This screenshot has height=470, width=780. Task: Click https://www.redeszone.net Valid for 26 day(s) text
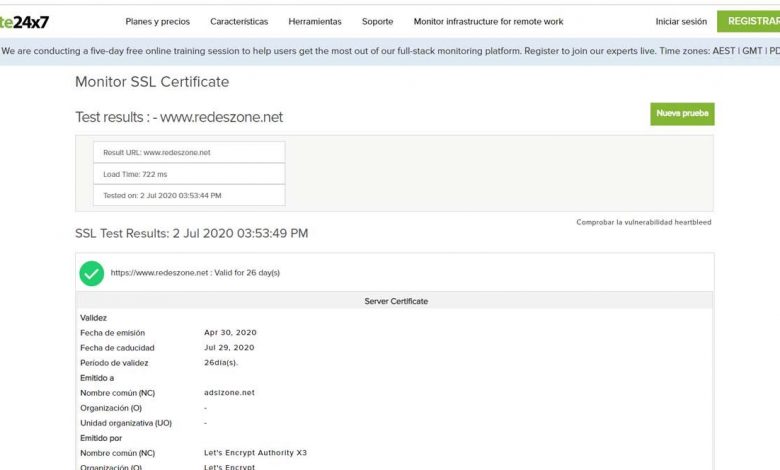click(195, 273)
